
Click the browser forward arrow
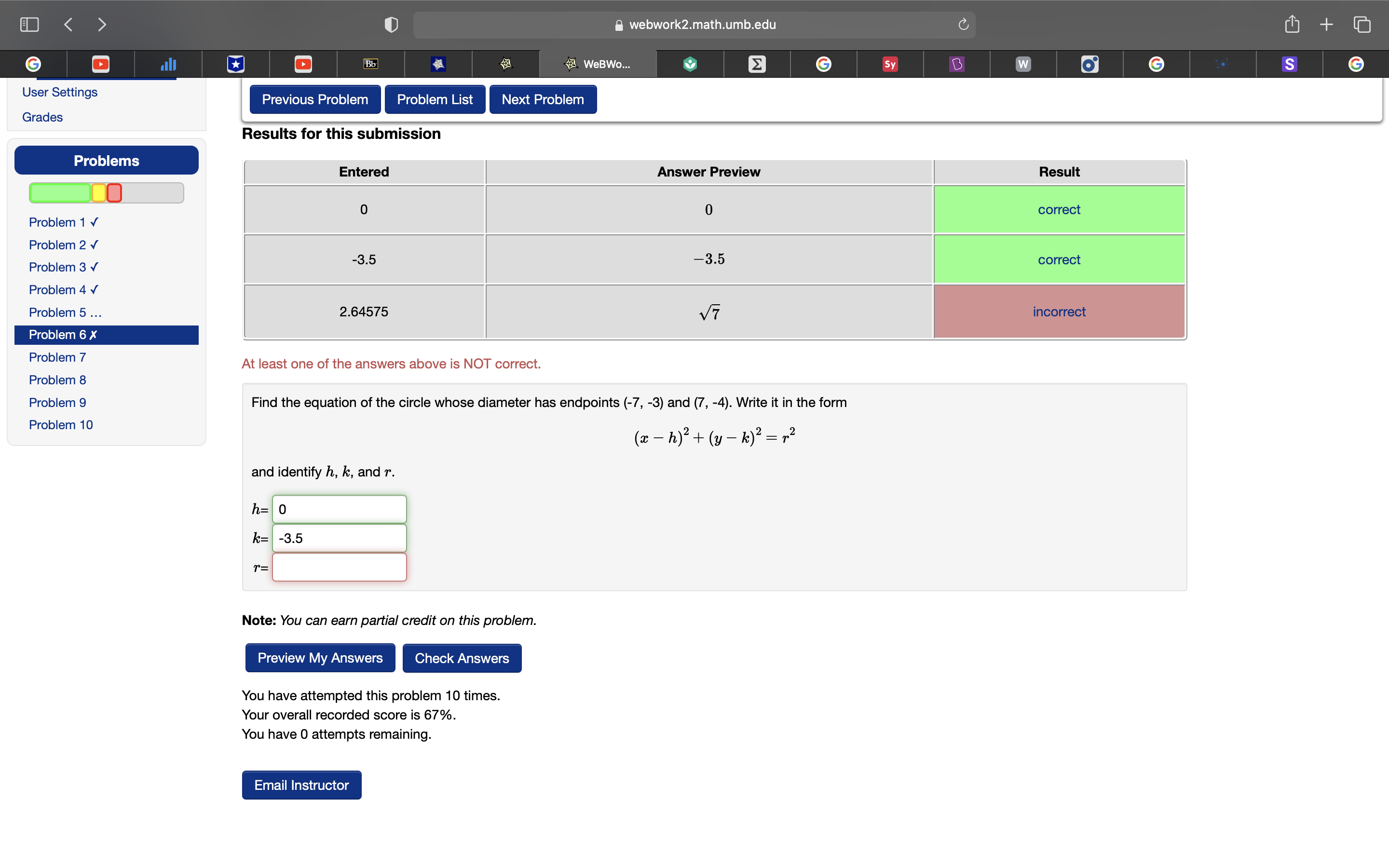(102, 25)
